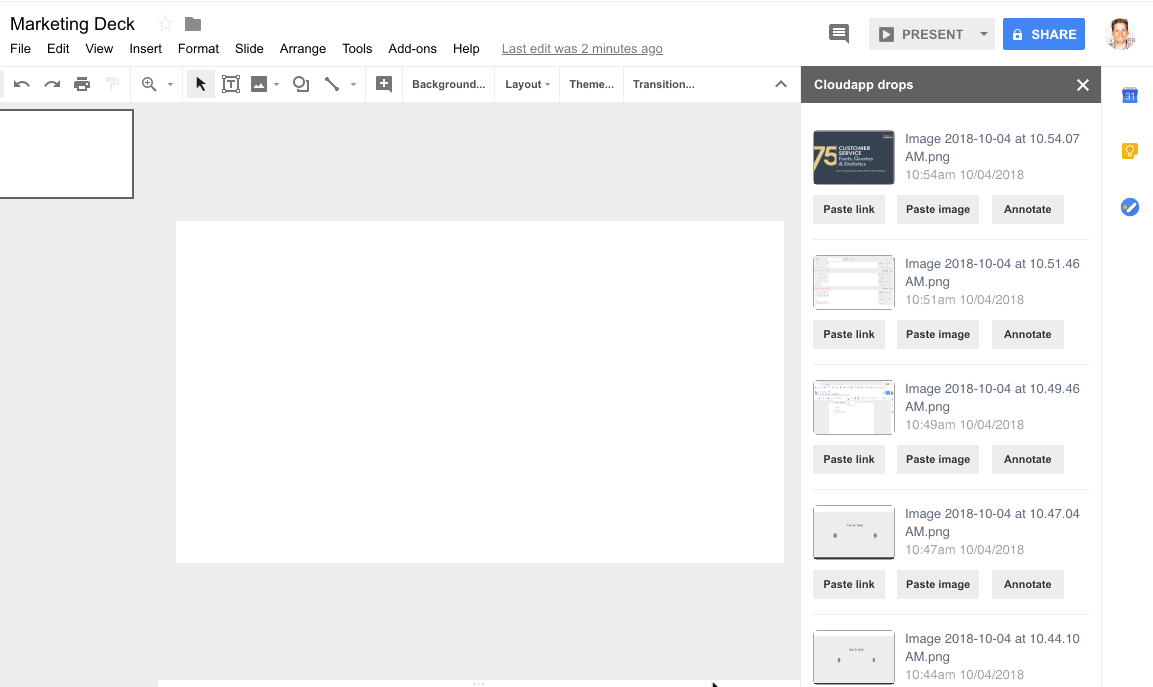Click the Print icon
This screenshot has height=687, width=1153.
[x=82, y=84]
